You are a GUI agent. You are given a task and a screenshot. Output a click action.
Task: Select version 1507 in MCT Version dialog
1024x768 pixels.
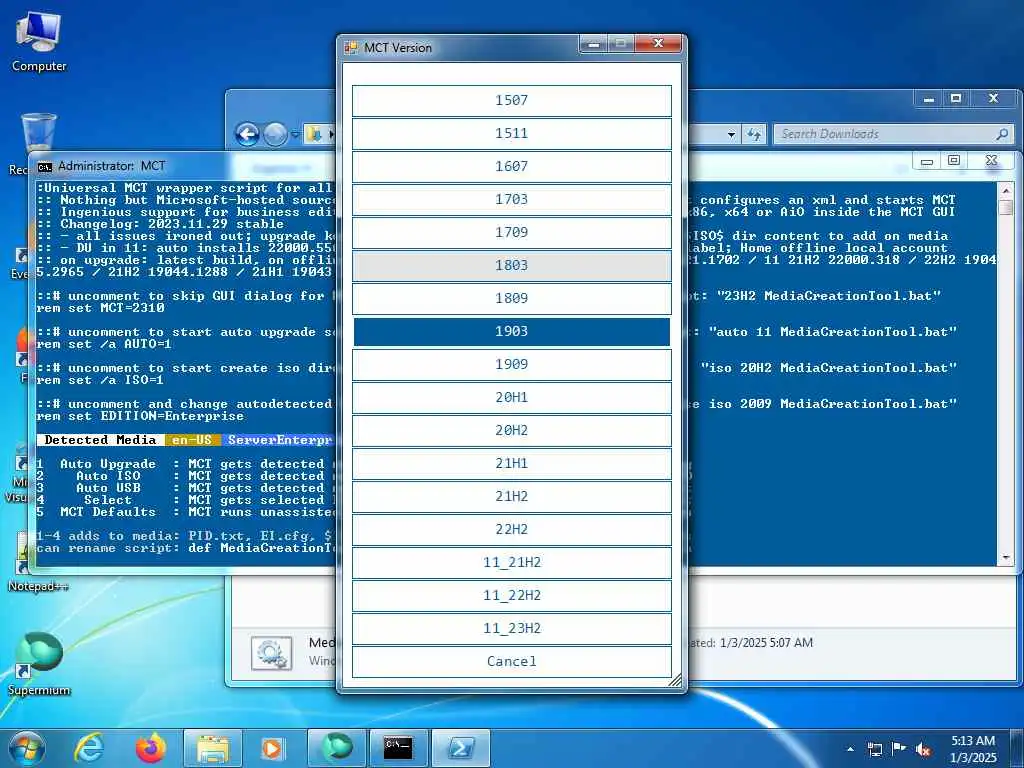(511, 101)
